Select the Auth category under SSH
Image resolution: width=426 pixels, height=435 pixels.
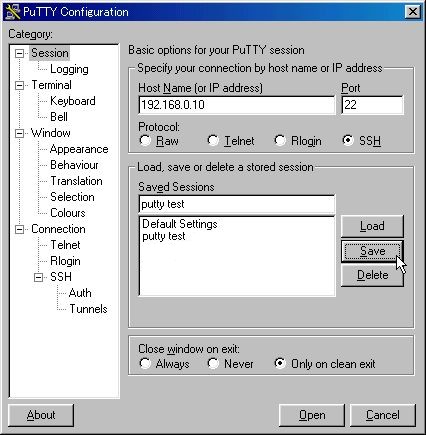(80, 293)
